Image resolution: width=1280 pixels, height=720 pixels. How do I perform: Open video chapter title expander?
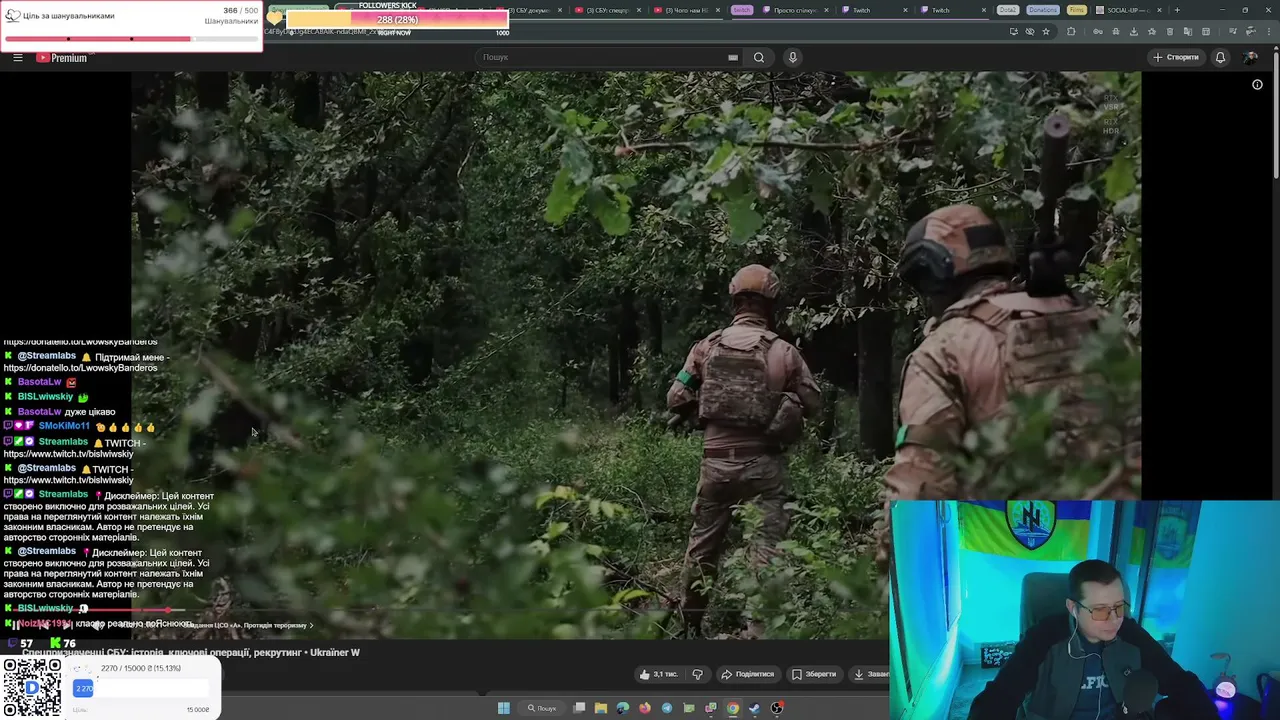pyautogui.click(x=250, y=625)
